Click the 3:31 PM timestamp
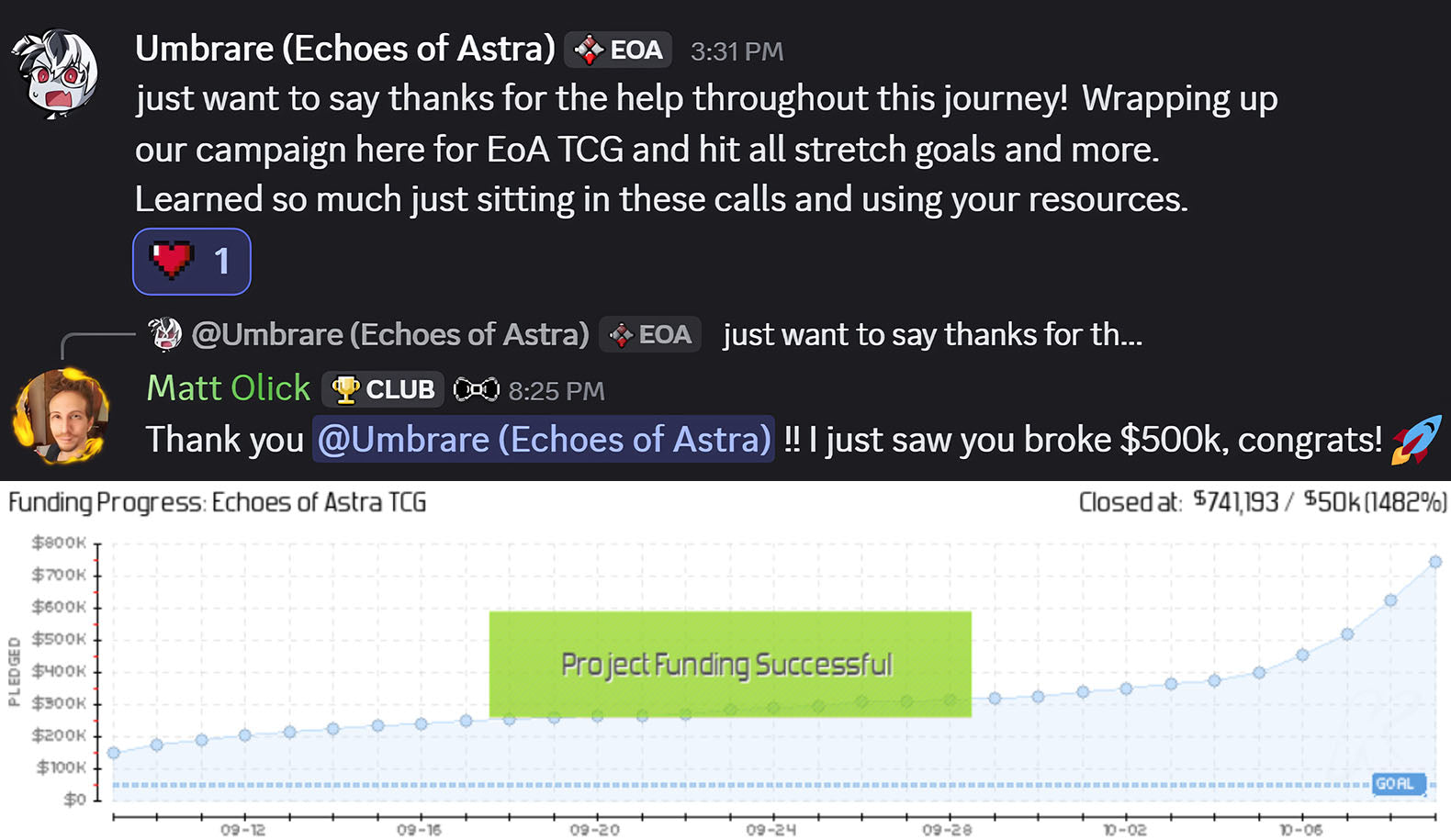1451x840 pixels. click(737, 51)
